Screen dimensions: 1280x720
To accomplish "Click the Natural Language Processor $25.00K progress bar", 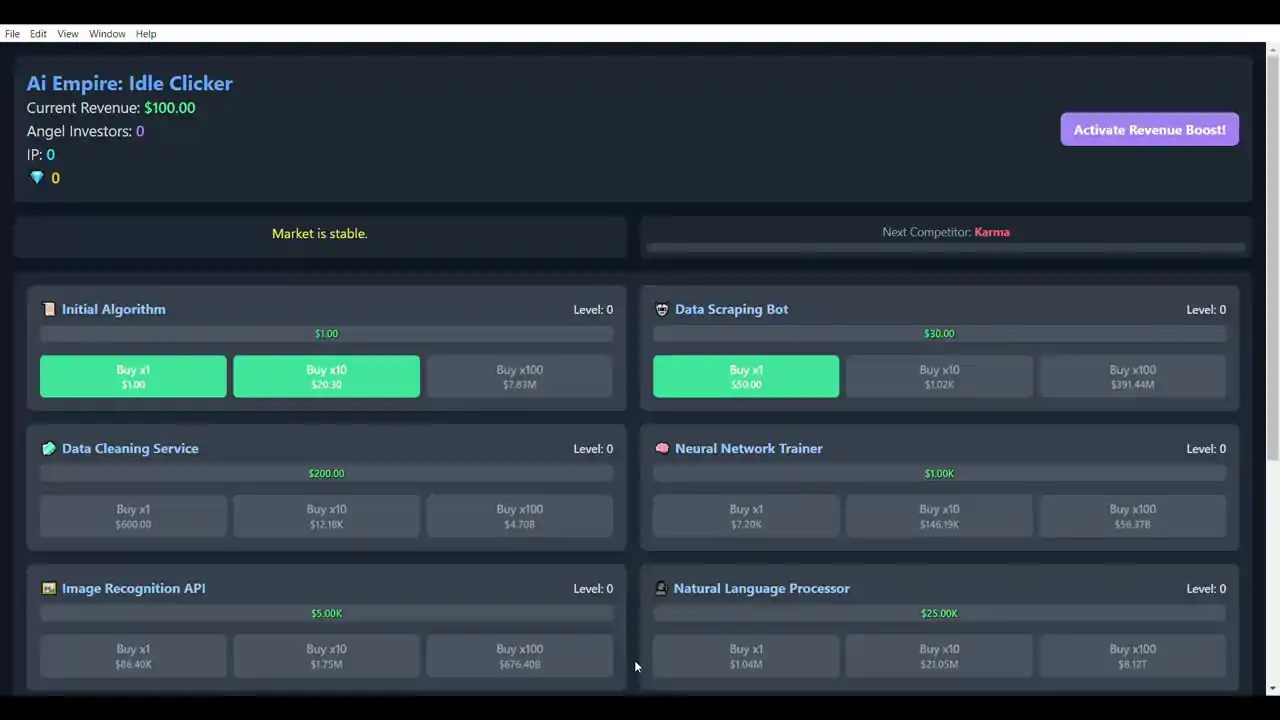I will coord(939,614).
